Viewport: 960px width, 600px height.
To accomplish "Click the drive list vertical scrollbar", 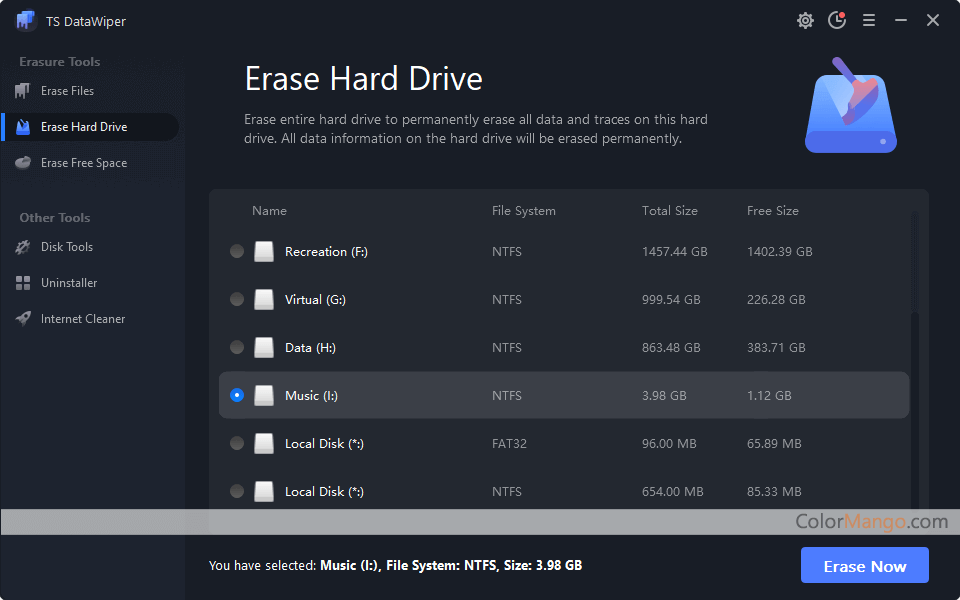I will coord(915,400).
